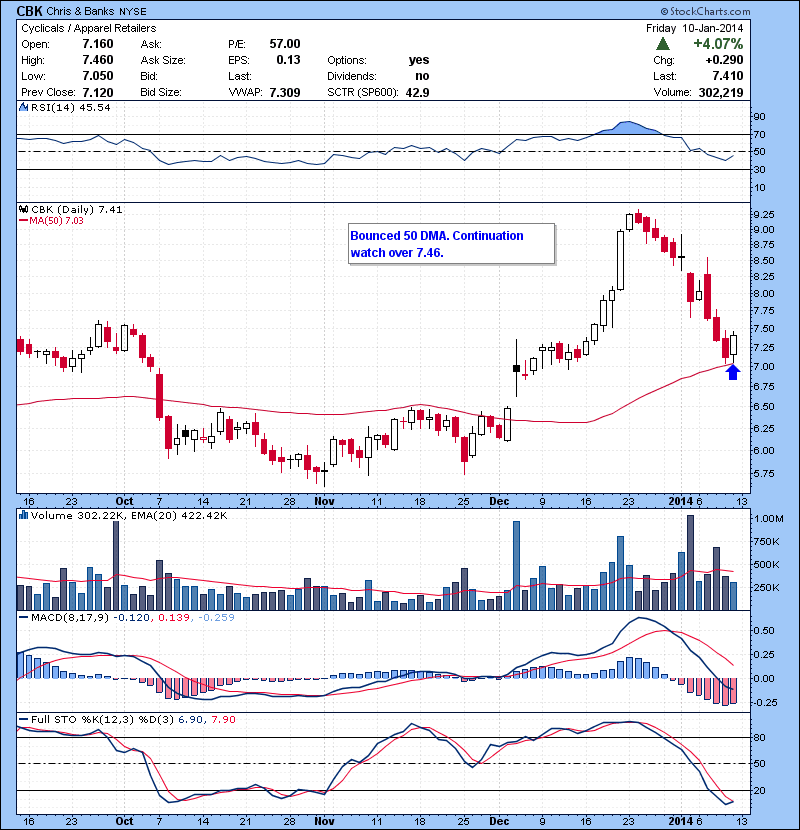800x830 pixels.
Task: Click the 1.00M volume axis label
Action: tap(768, 519)
